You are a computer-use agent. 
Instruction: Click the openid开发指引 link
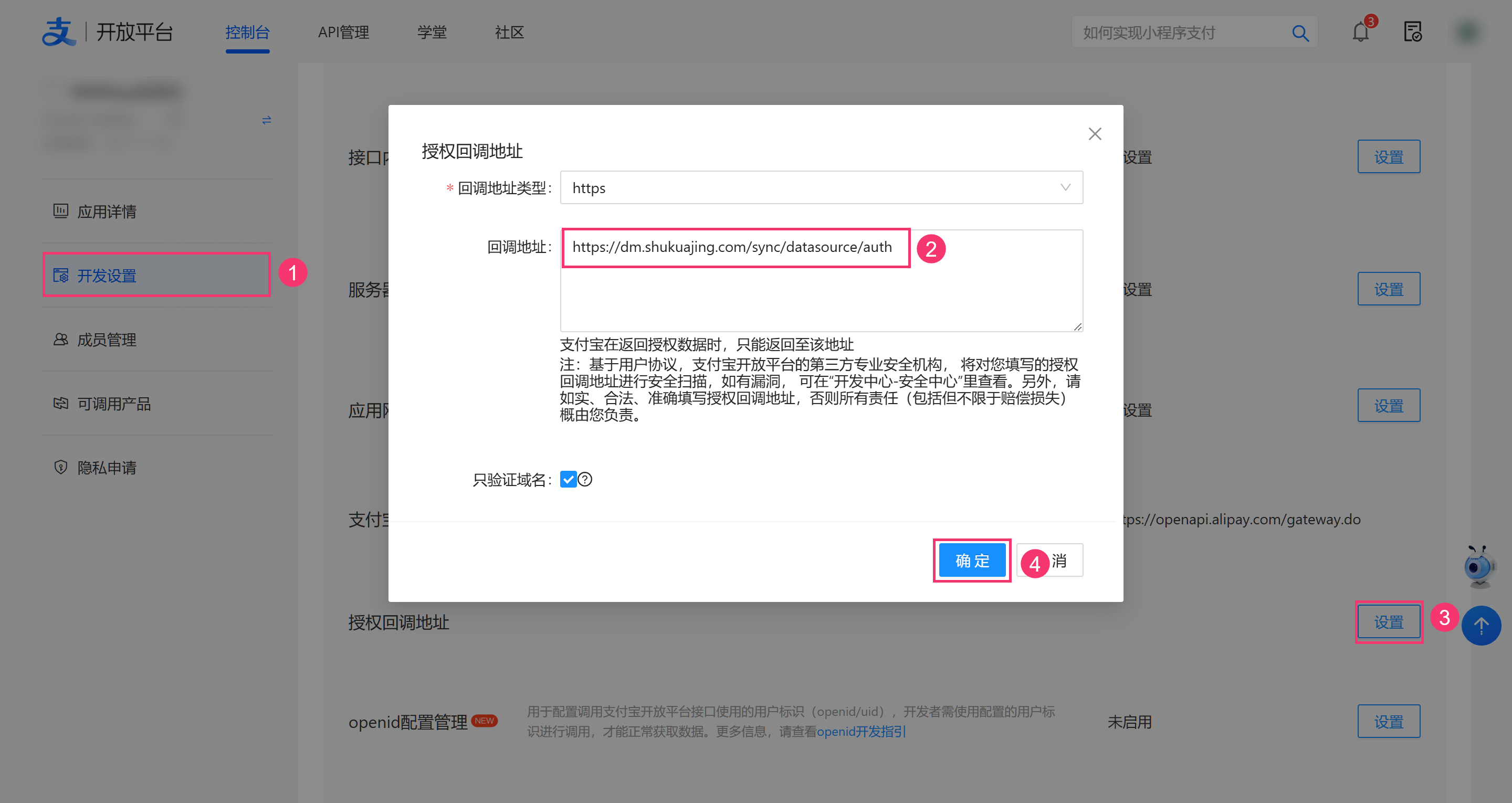[861, 732]
